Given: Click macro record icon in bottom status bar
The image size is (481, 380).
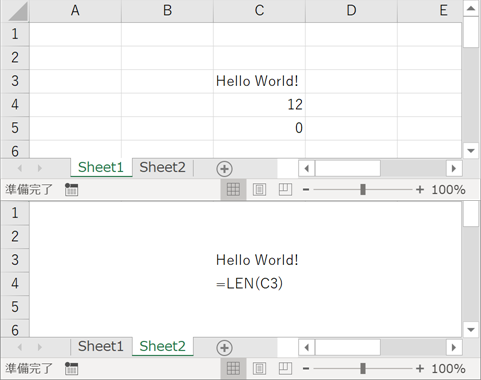Looking at the screenshot, I should point(71,369).
